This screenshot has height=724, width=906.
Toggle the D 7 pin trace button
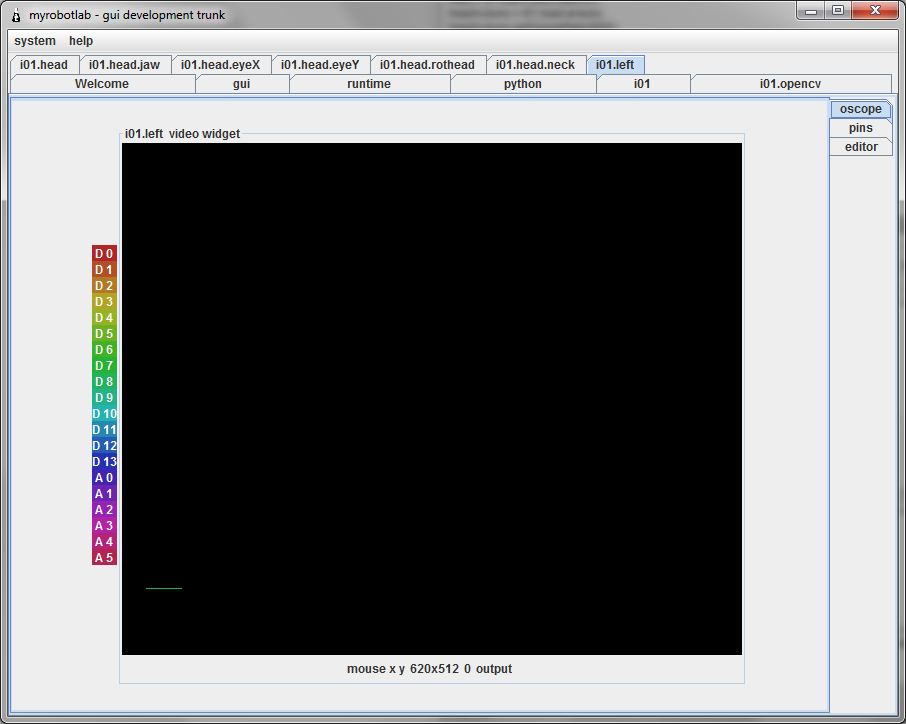coord(104,365)
